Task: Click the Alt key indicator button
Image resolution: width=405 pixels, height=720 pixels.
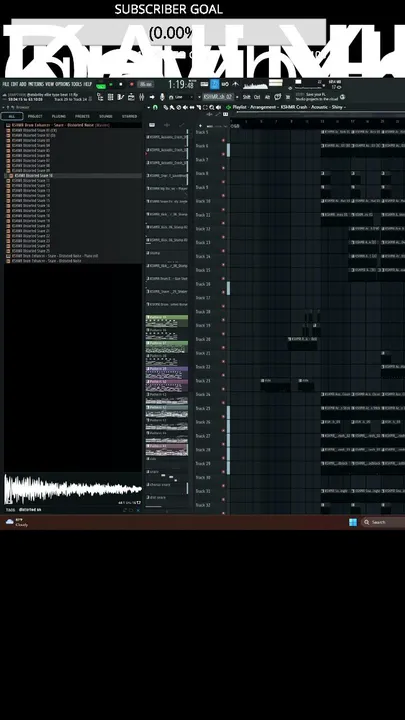Action: click(x=267, y=97)
